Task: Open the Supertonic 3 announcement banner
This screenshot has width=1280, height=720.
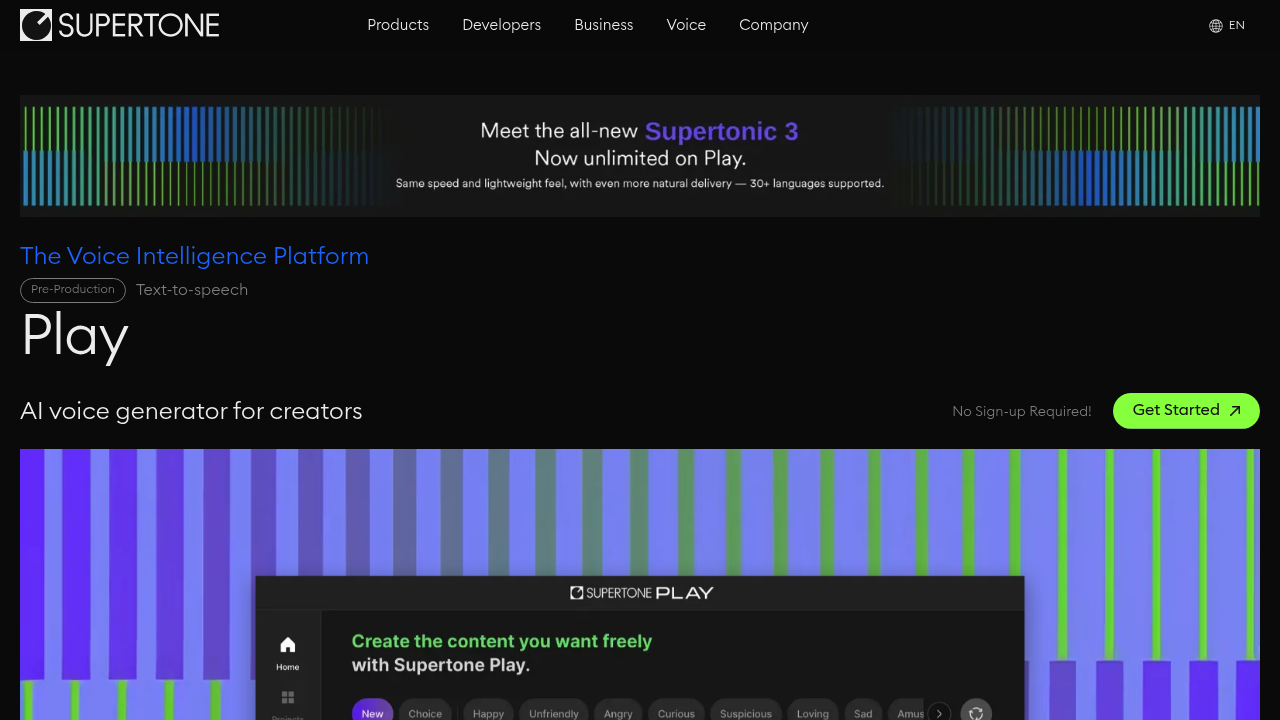Action: pos(640,156)
